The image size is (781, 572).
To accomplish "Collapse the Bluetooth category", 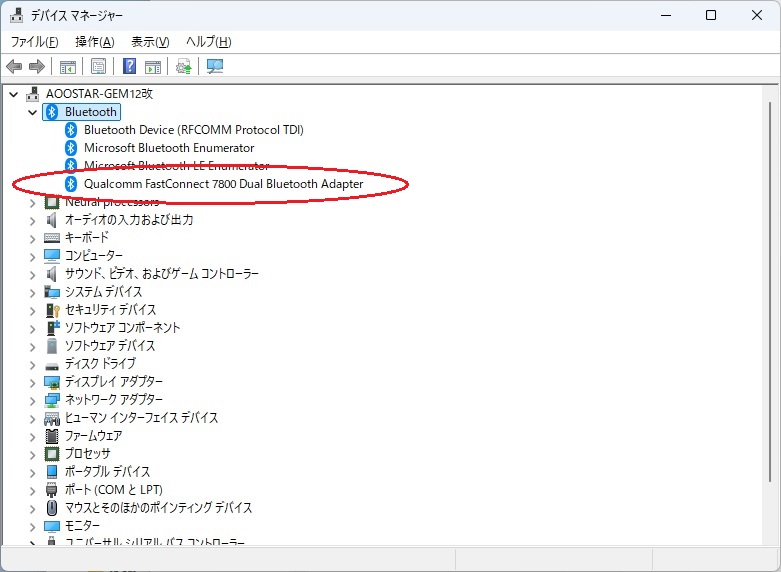I will pos(32,112).
